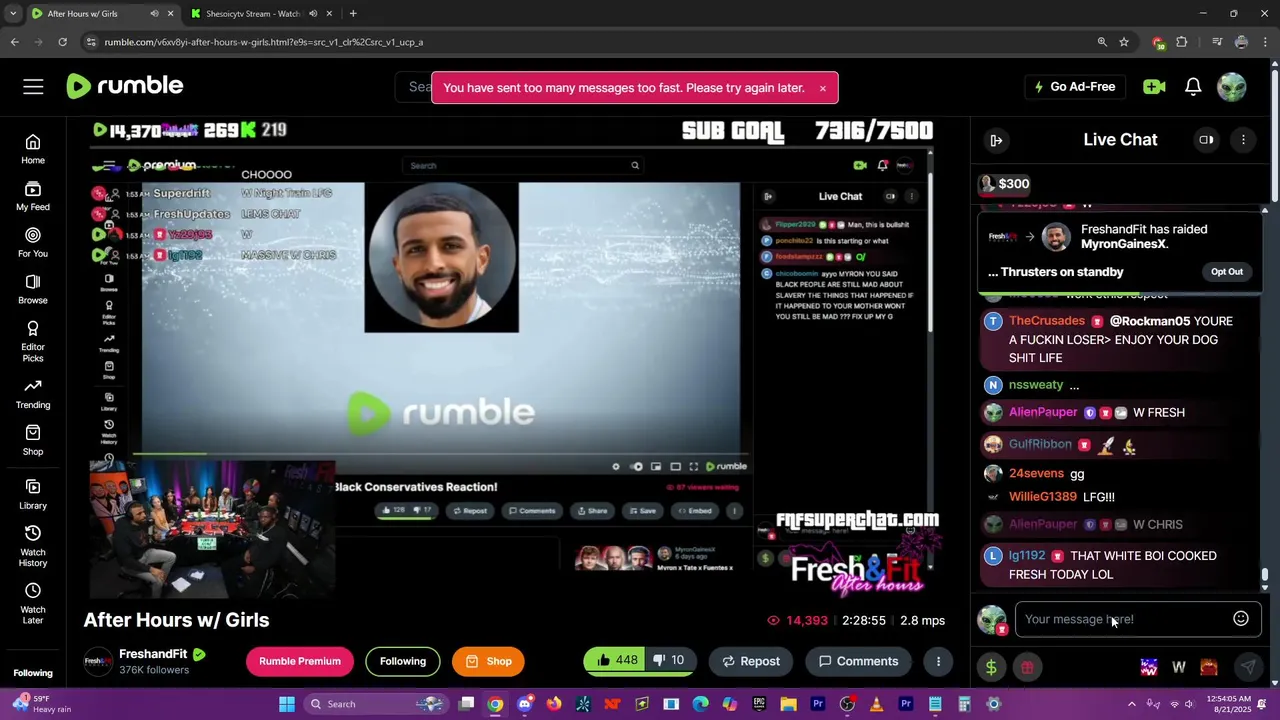Open the alien profile avatar menu
Screen dimensions: 1280x720
[x=1232, y=87]
